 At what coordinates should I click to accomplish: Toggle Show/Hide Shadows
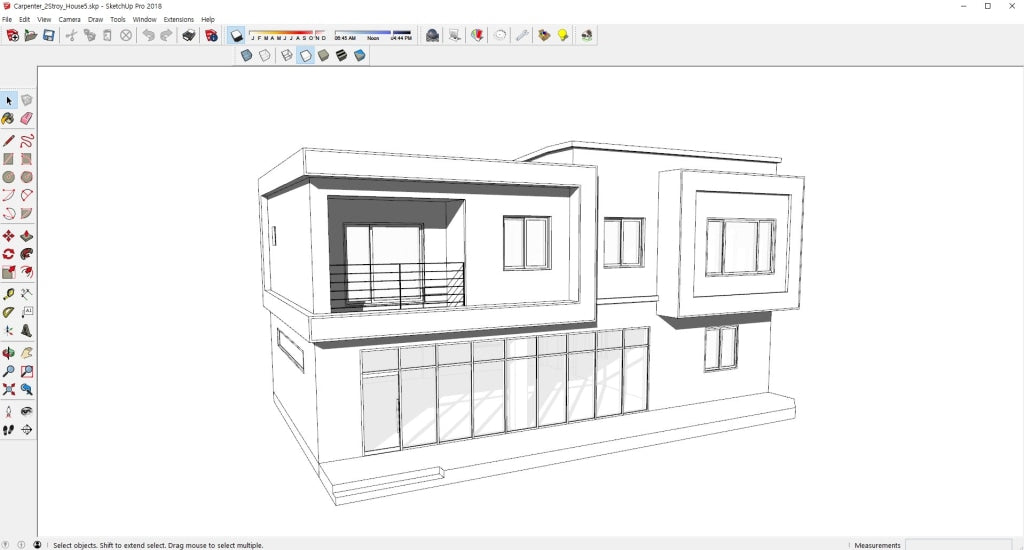click(x=236, y=35)
